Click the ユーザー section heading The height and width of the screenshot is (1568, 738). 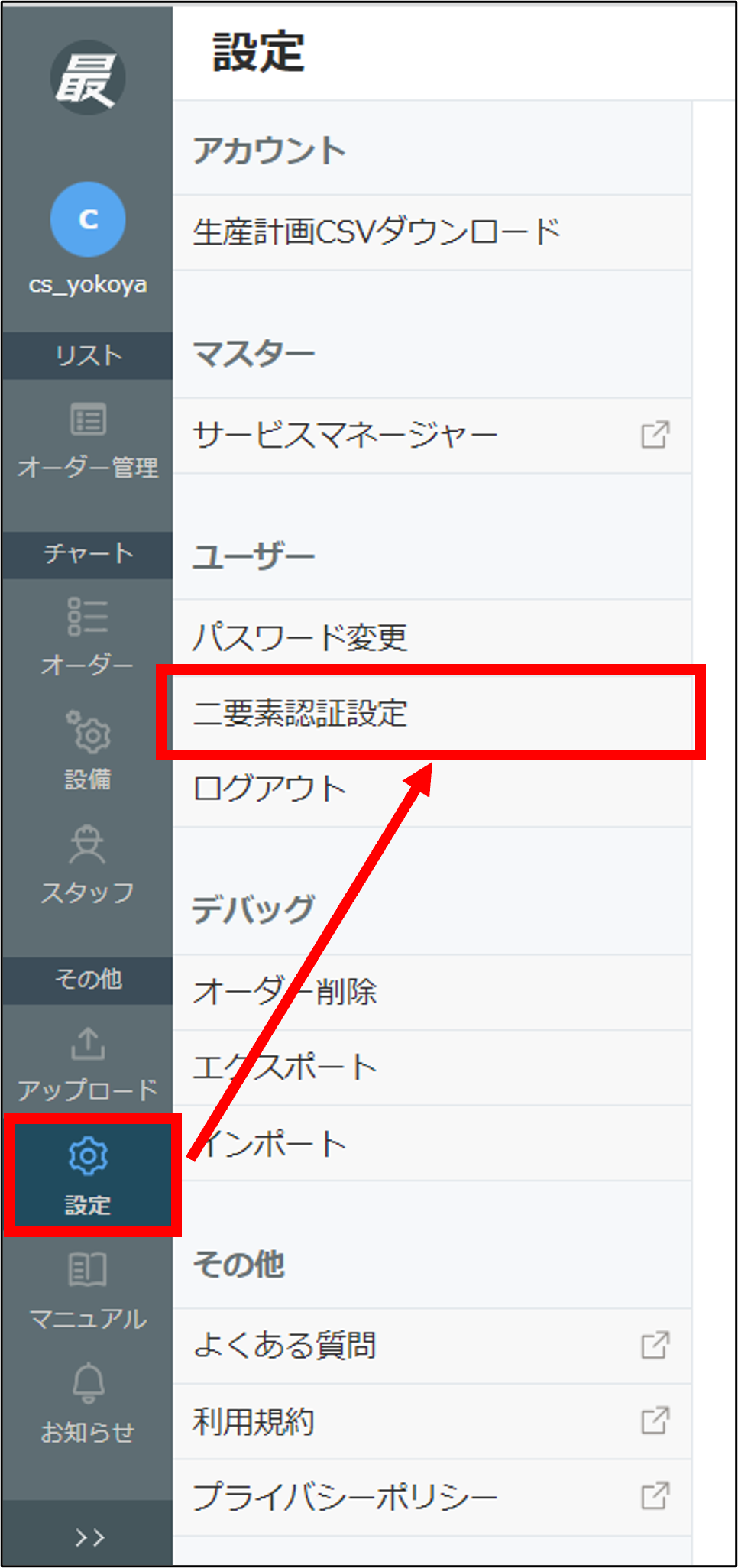tap(254, 556)
